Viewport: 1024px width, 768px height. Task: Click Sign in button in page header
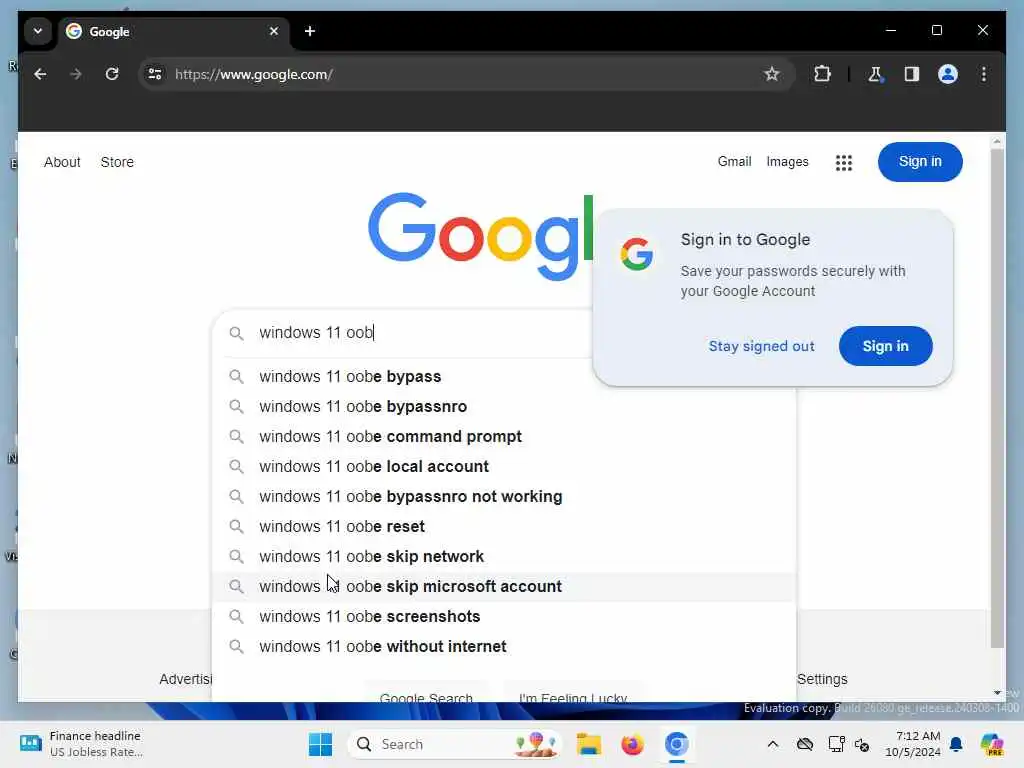point(920,162)
